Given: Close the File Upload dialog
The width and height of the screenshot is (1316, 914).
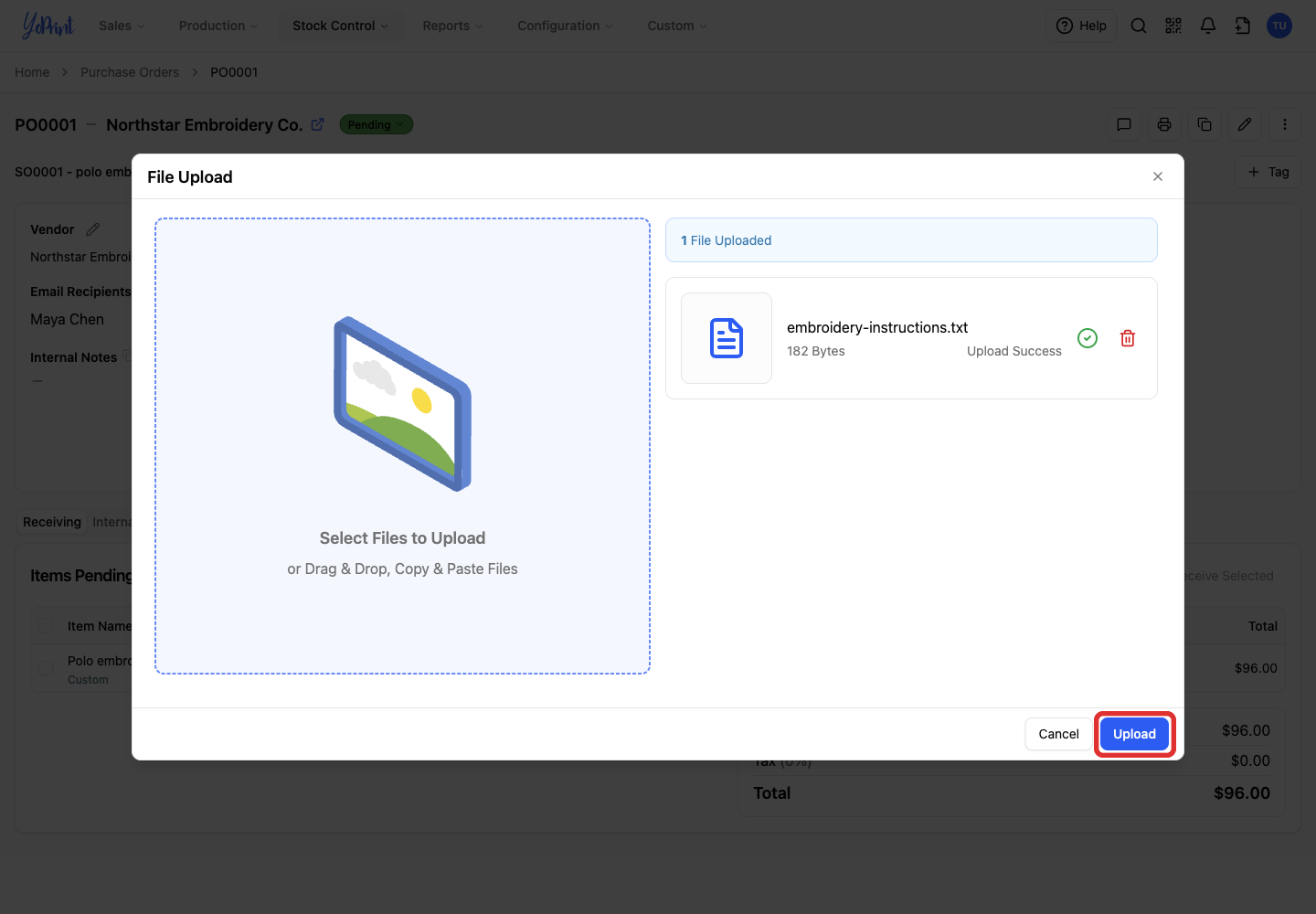Looking at the screenshot, I should [x=1158, y=176].
